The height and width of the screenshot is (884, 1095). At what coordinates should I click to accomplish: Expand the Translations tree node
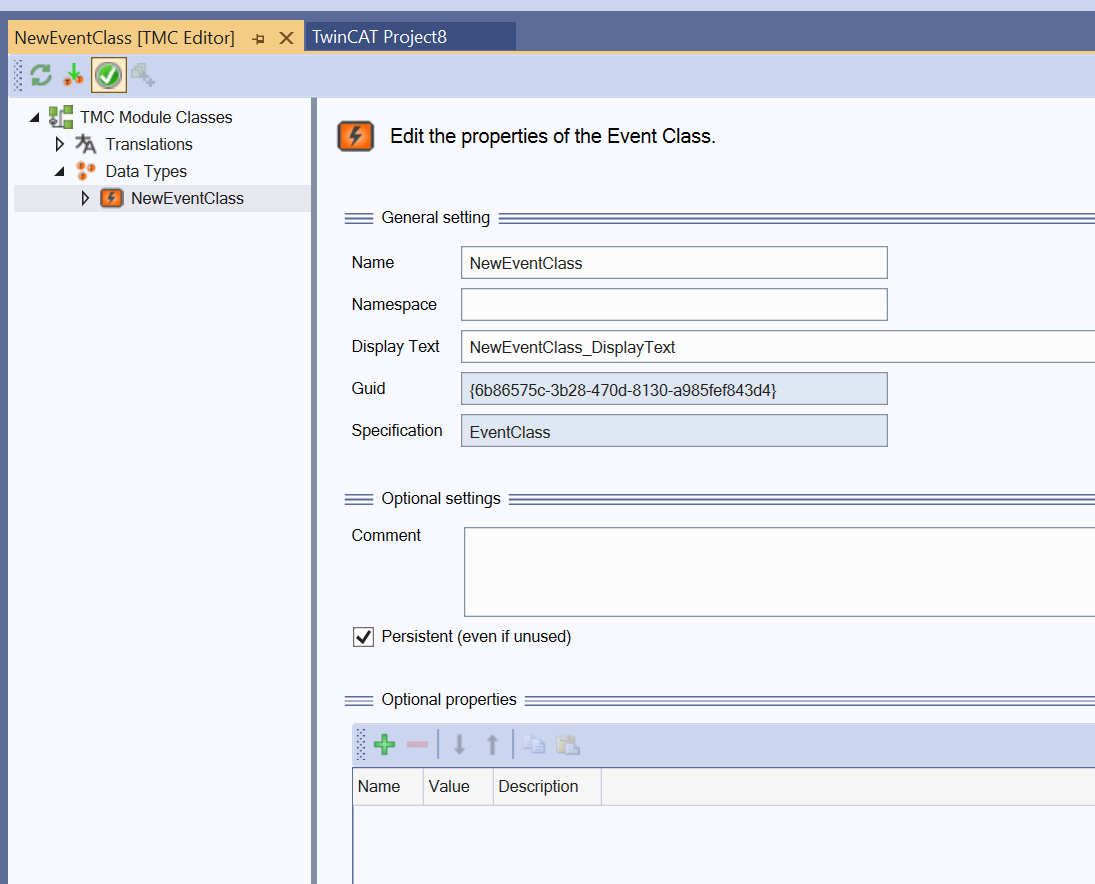[x=60, y=144]
